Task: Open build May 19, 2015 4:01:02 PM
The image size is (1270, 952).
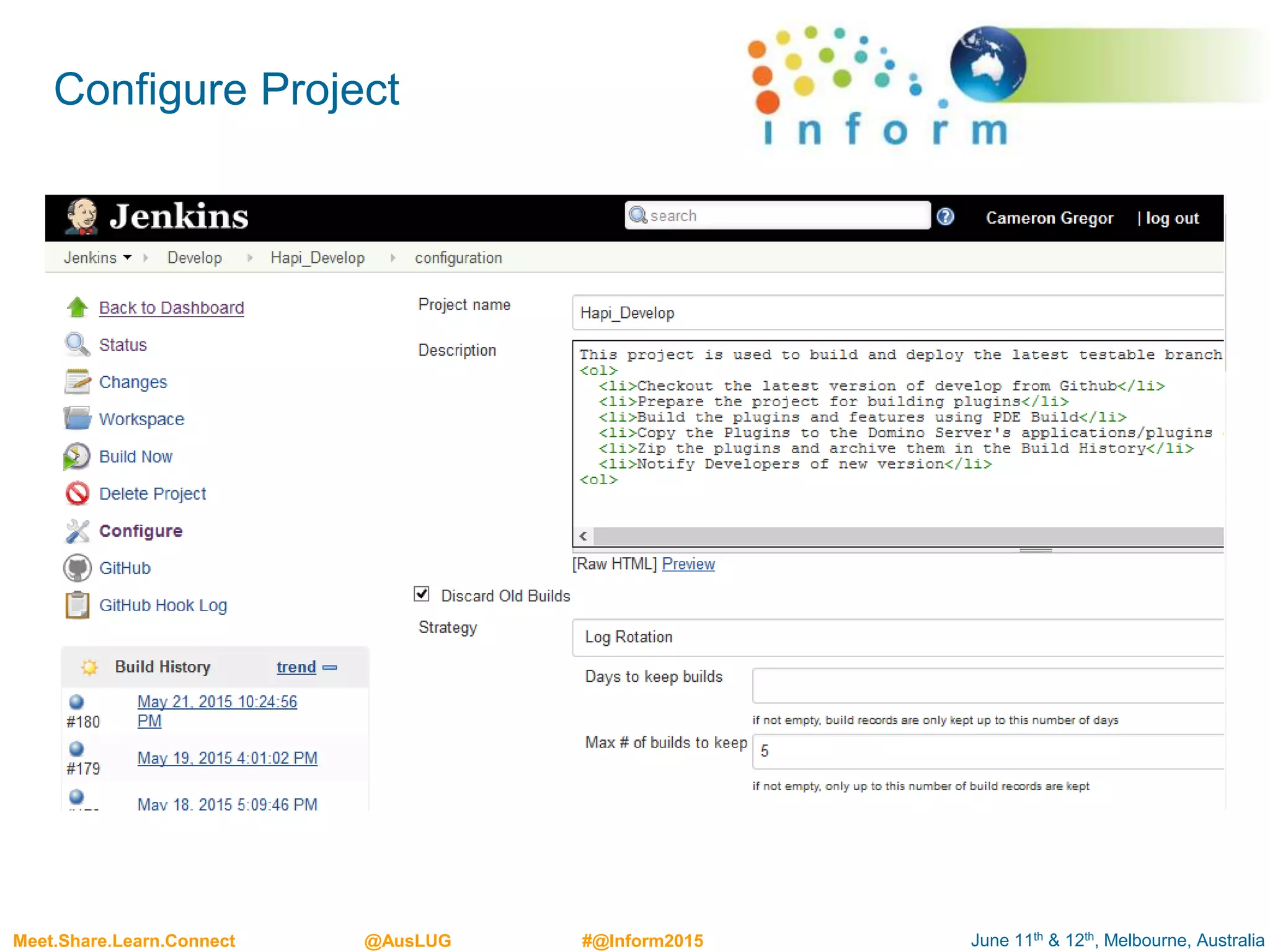Action: (227, 758)
